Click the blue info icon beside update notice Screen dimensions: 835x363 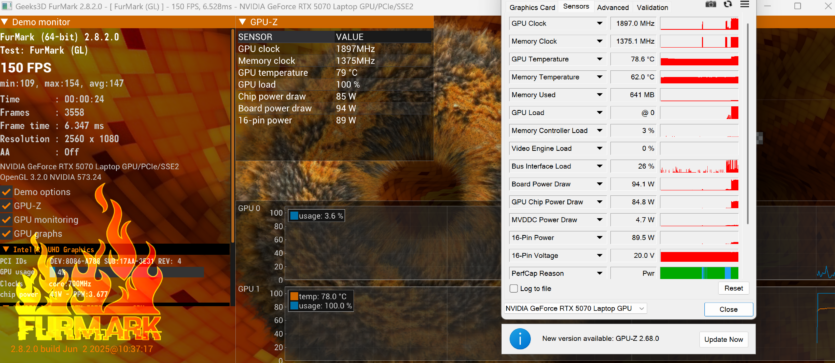[520, 339]
